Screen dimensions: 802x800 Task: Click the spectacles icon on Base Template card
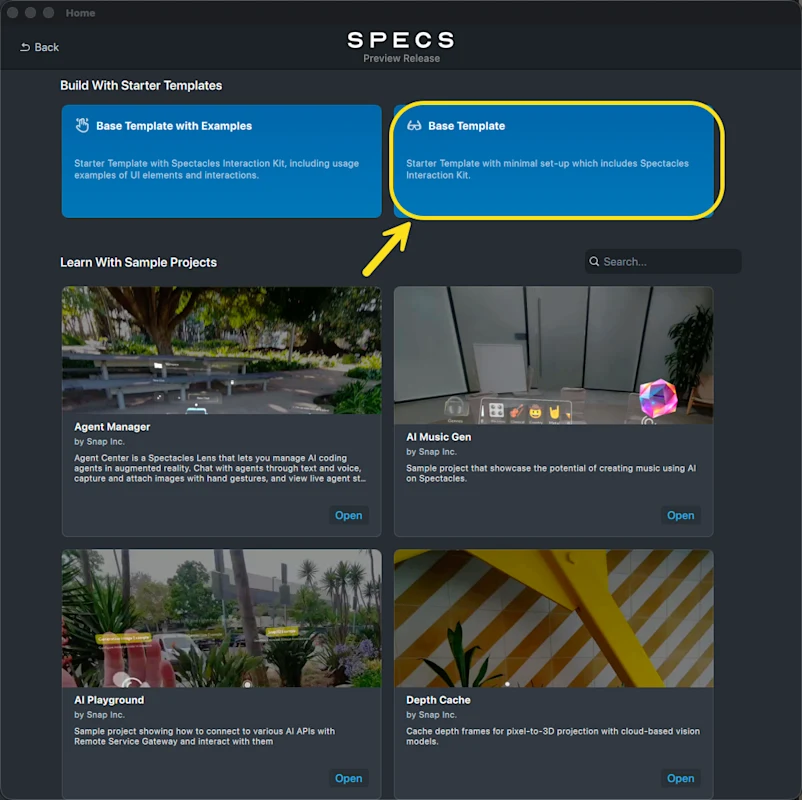414,126
